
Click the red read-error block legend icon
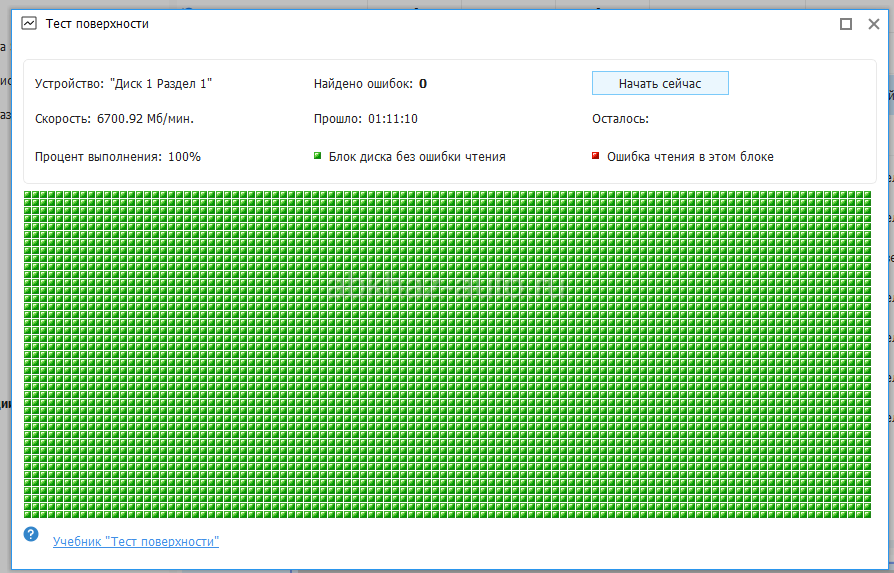(596, 156)
